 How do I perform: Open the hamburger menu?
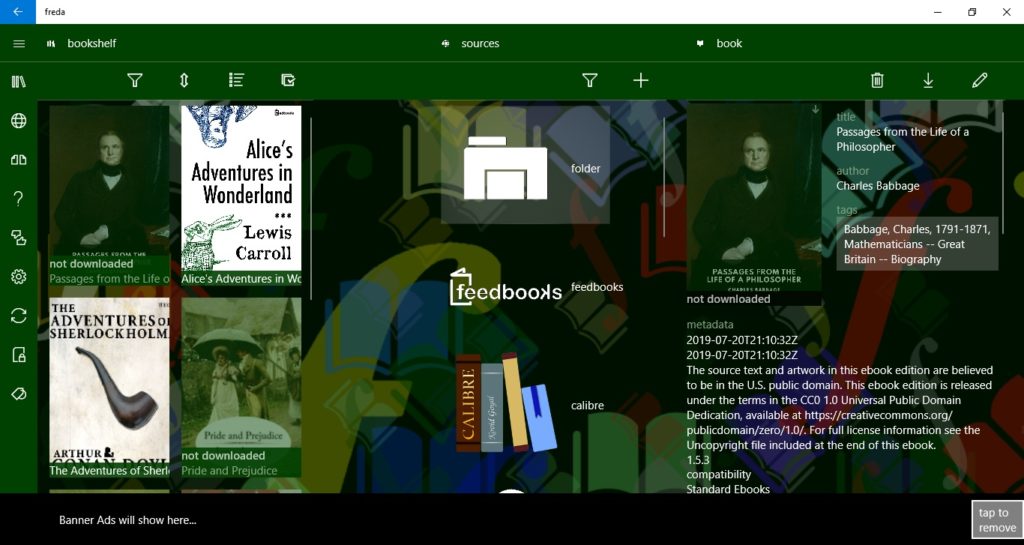[x=19, y=44]
